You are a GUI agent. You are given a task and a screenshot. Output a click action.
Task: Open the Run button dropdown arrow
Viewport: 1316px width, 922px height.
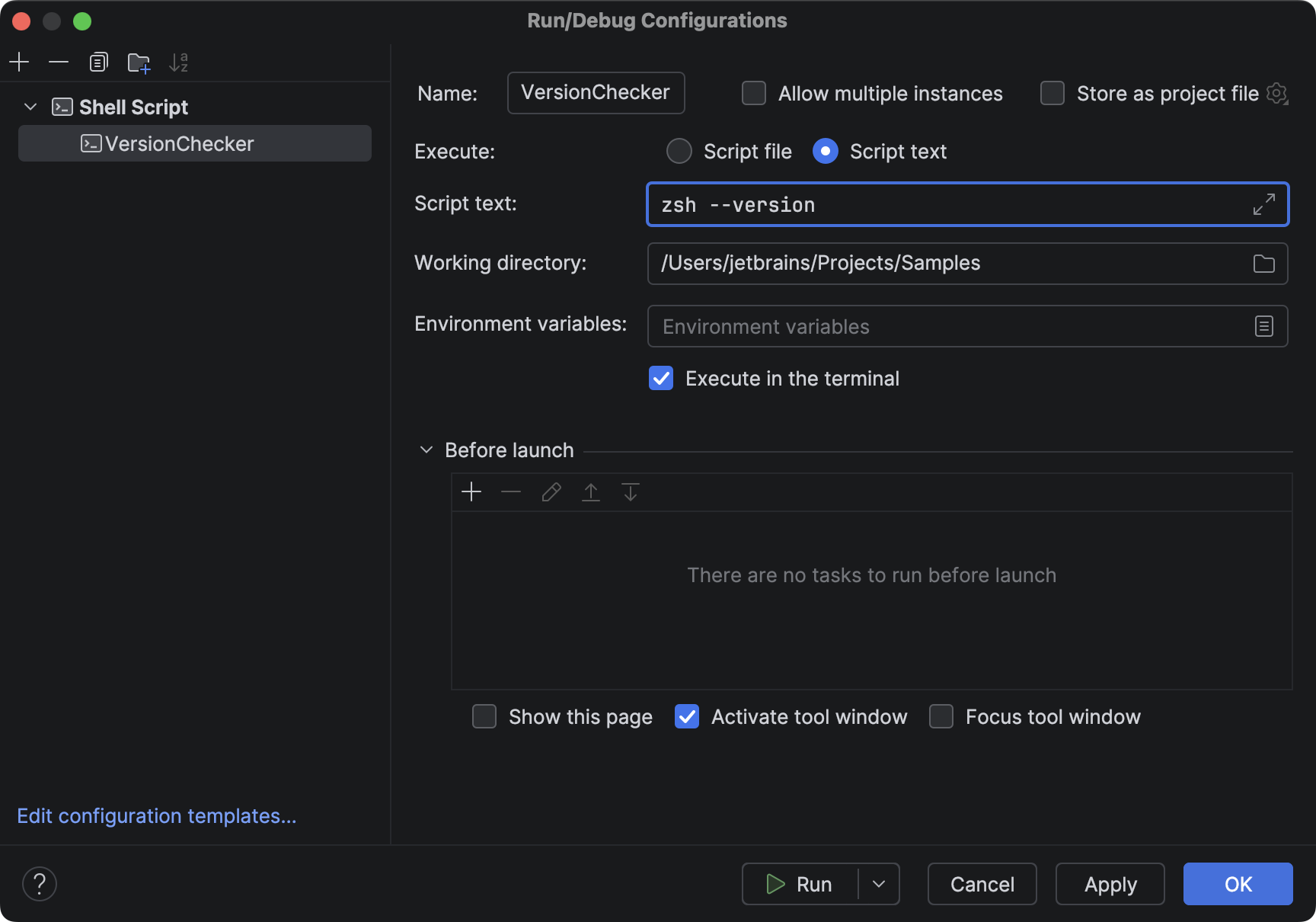pos(879,884)
